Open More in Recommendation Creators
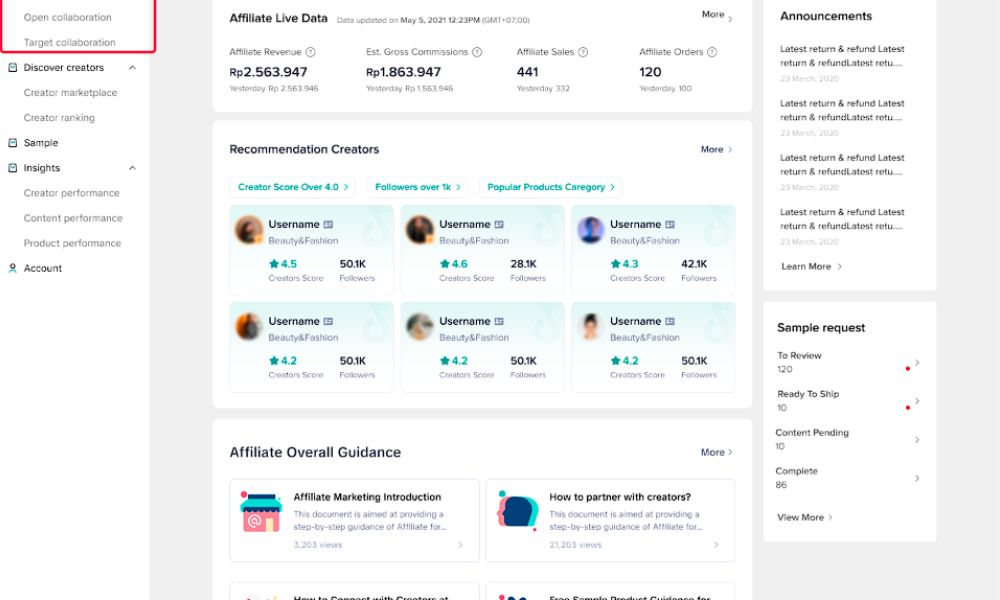 coord(717,149)
